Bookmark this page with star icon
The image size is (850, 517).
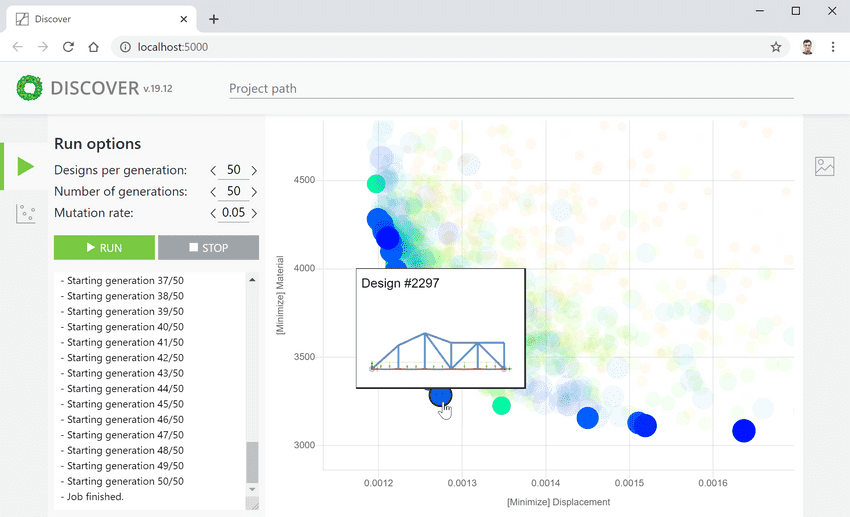[x=776, y=47]
